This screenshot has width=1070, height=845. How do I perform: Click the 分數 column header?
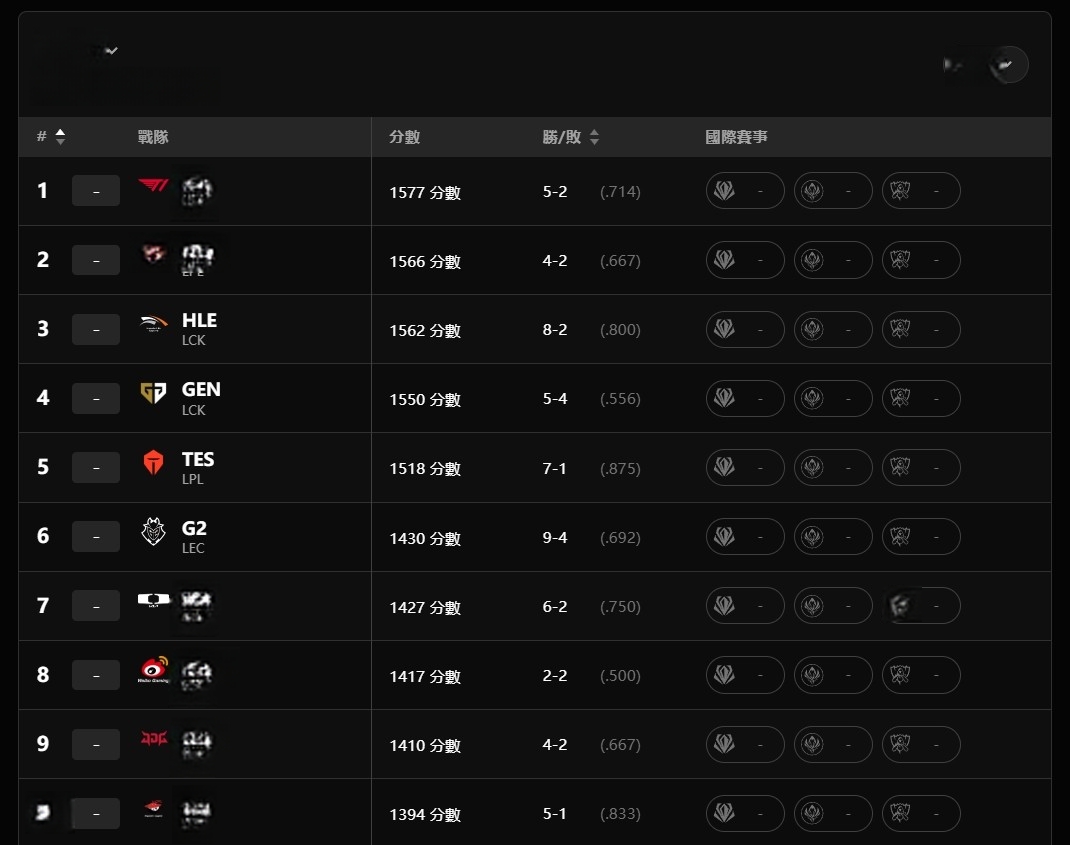(405, 137)
